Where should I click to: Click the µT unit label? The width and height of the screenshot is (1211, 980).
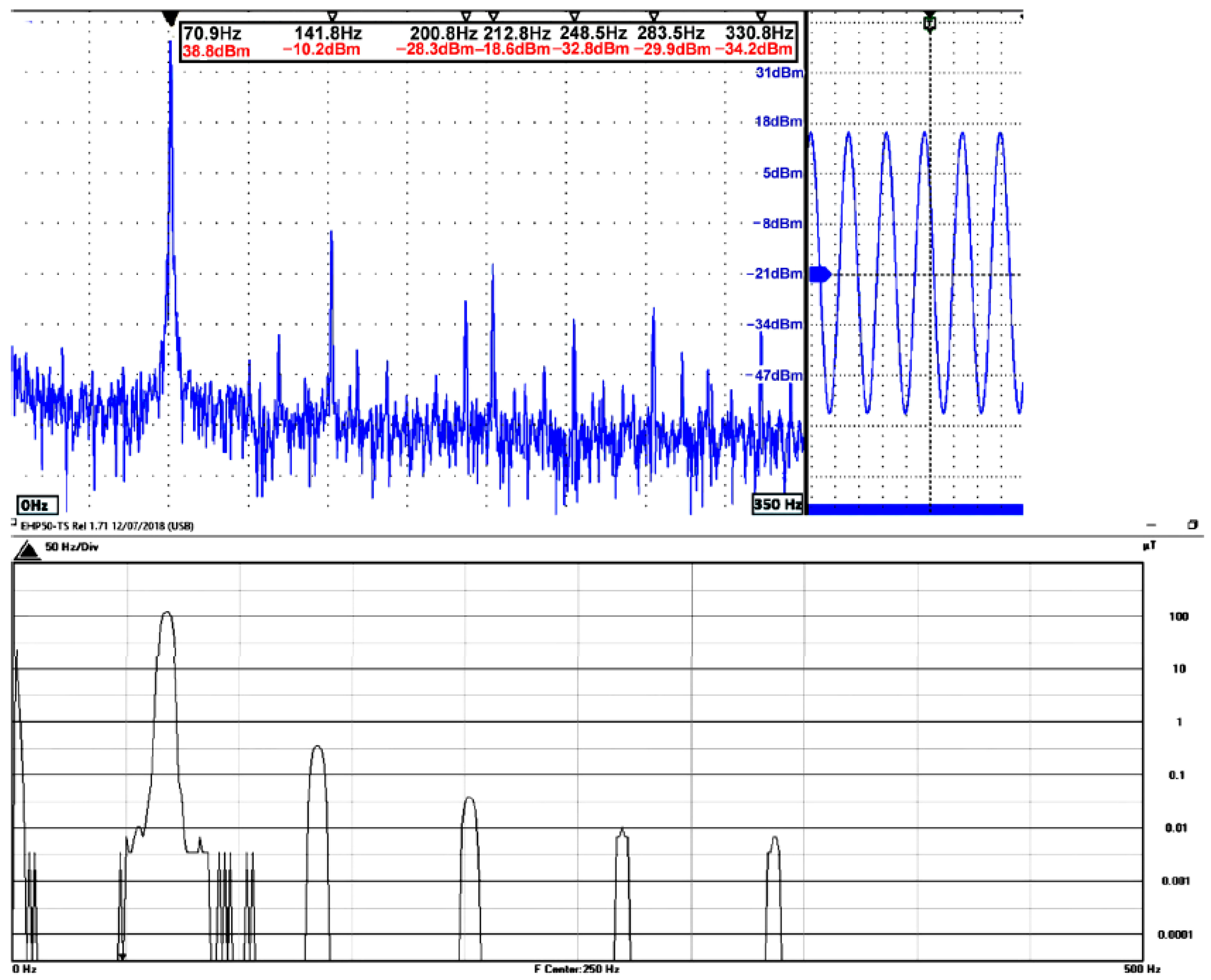[1150, 546]
